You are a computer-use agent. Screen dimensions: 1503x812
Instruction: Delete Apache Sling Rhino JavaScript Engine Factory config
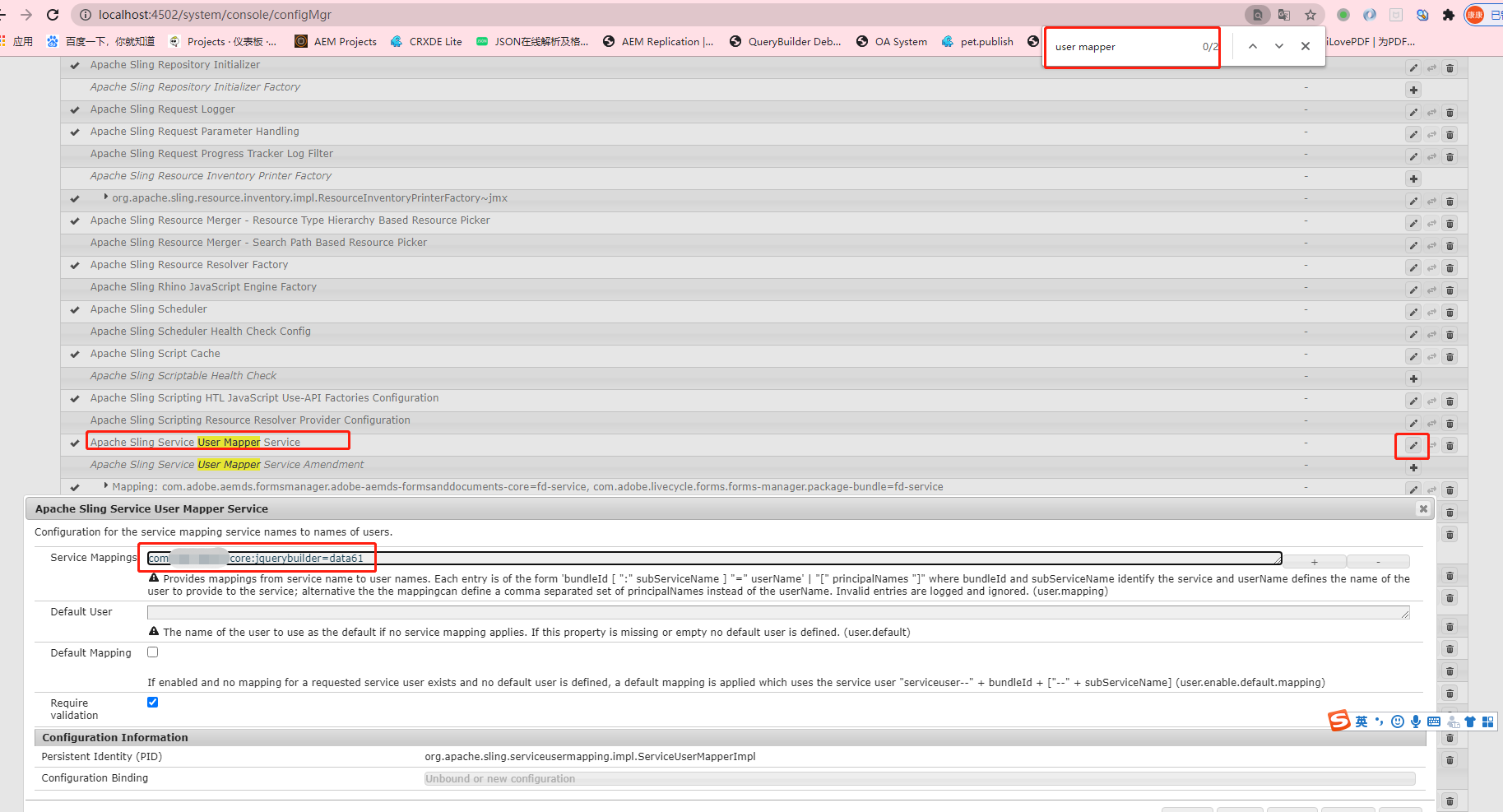pyautogui.click(x=1450, y=290)
